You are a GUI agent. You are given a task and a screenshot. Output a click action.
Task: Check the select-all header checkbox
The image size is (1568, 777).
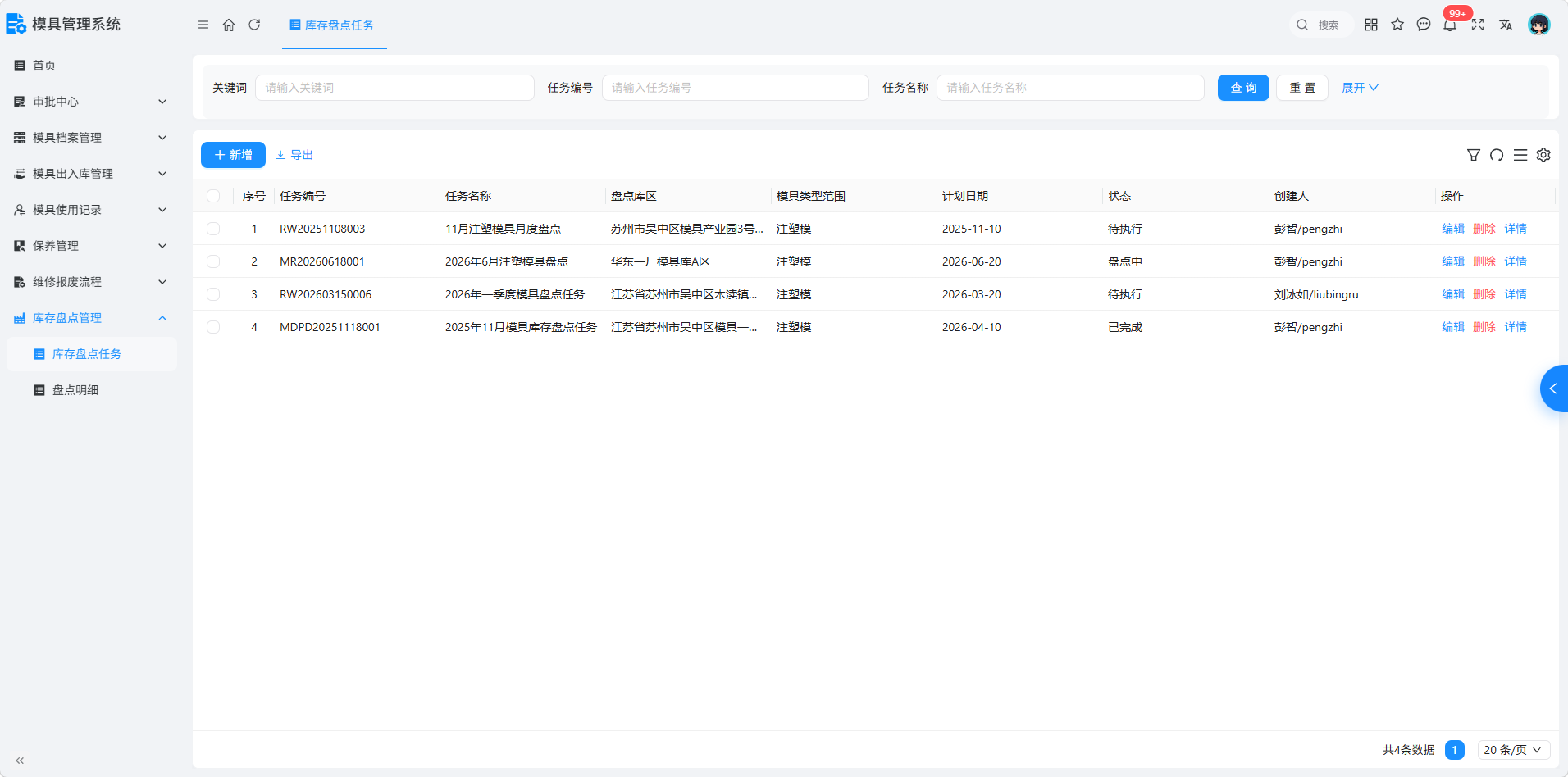pos(213,196)
